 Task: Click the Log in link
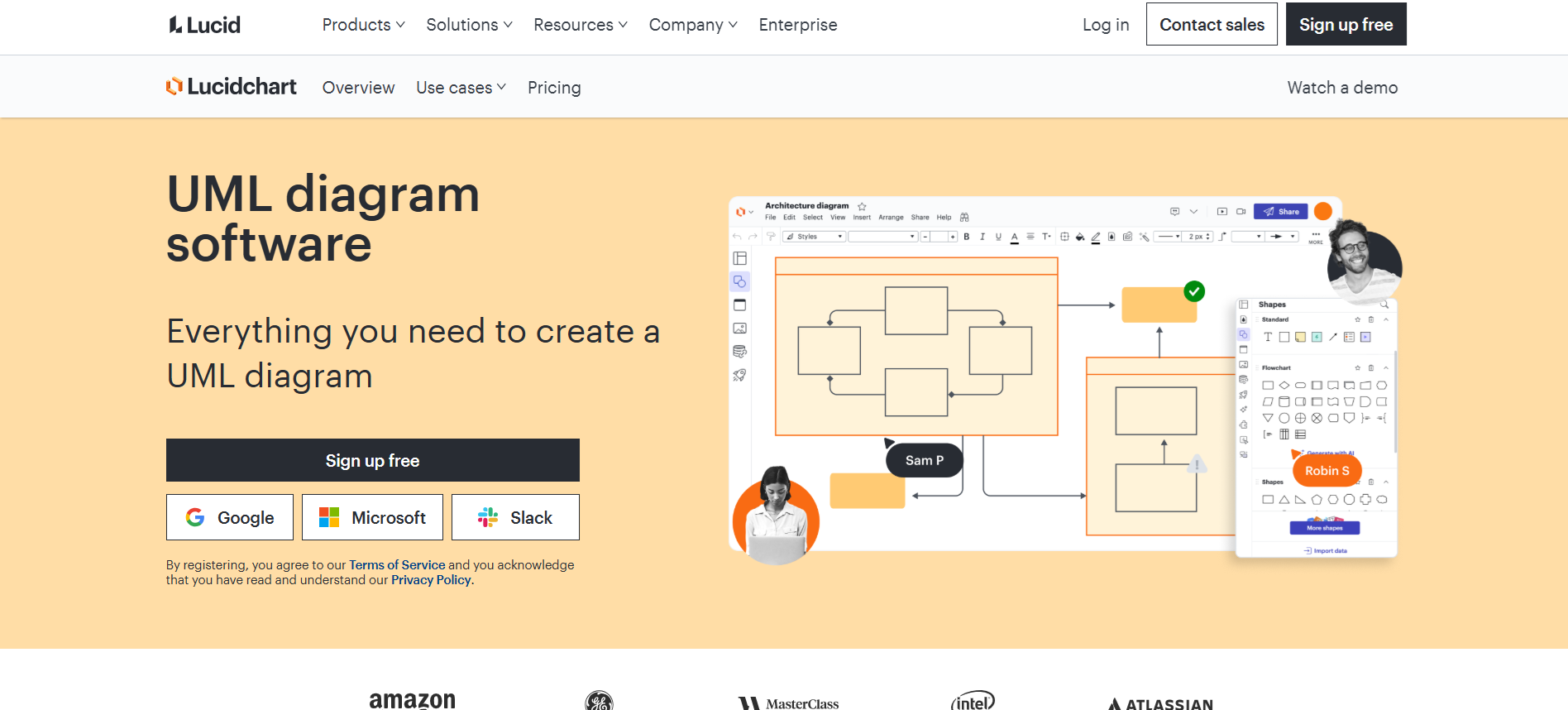point(1106,25)
